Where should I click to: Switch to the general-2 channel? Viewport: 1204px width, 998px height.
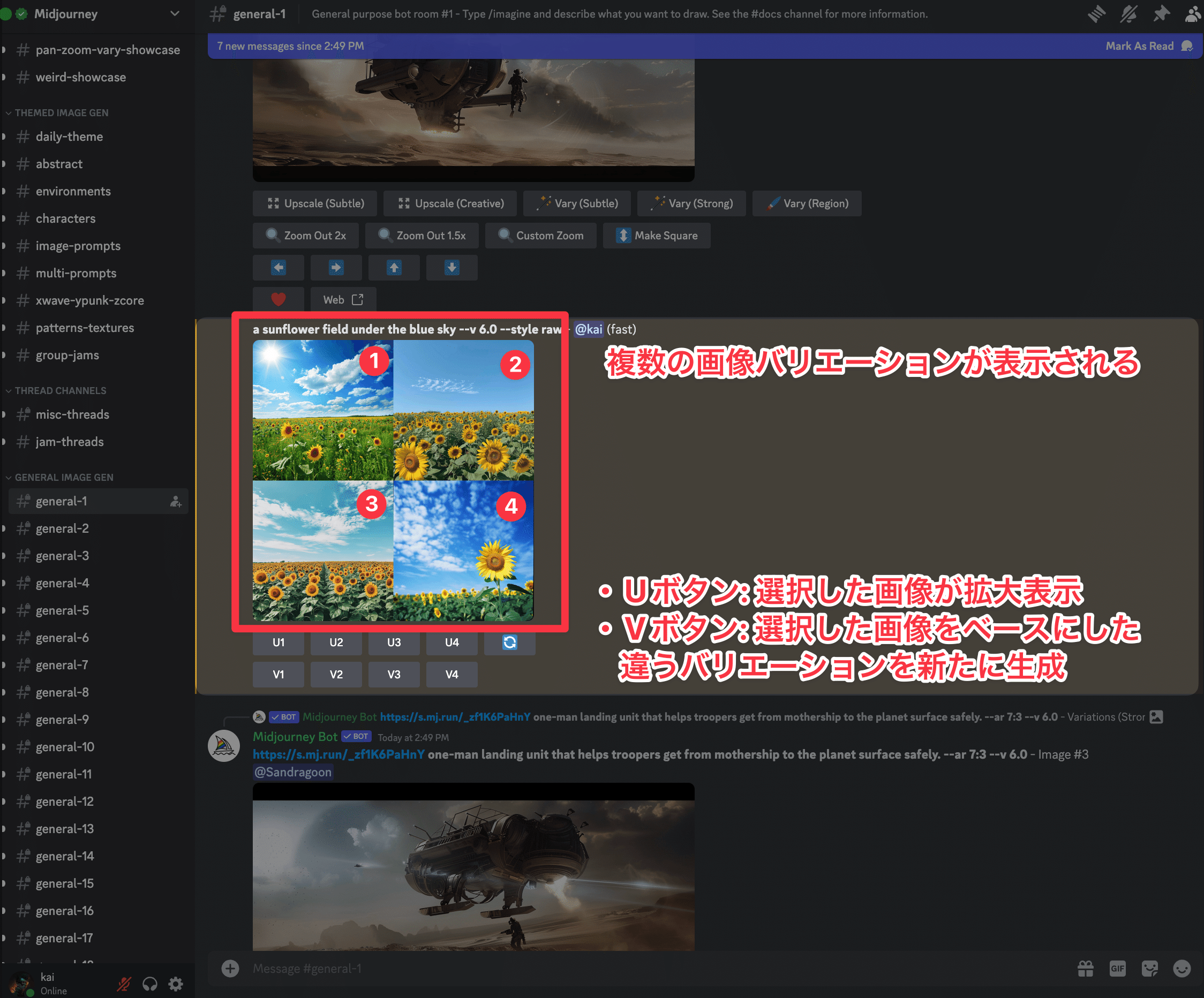click(x=62, y=528)
